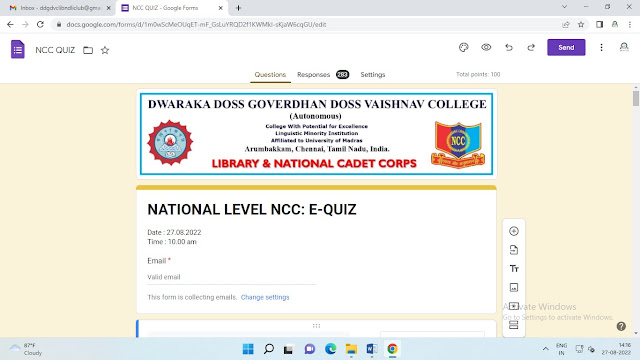The width and height of the screenshot is (640, 360).
Task: Open the weather widget showing Cloudy
Action: pos(27,349)
